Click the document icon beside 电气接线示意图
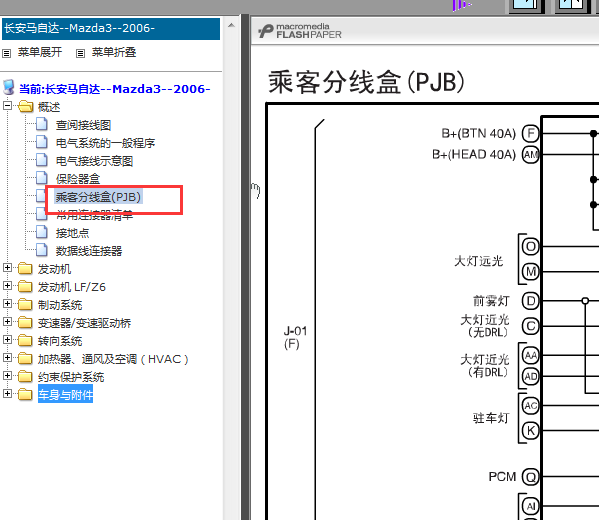 (x=42, y=160)
